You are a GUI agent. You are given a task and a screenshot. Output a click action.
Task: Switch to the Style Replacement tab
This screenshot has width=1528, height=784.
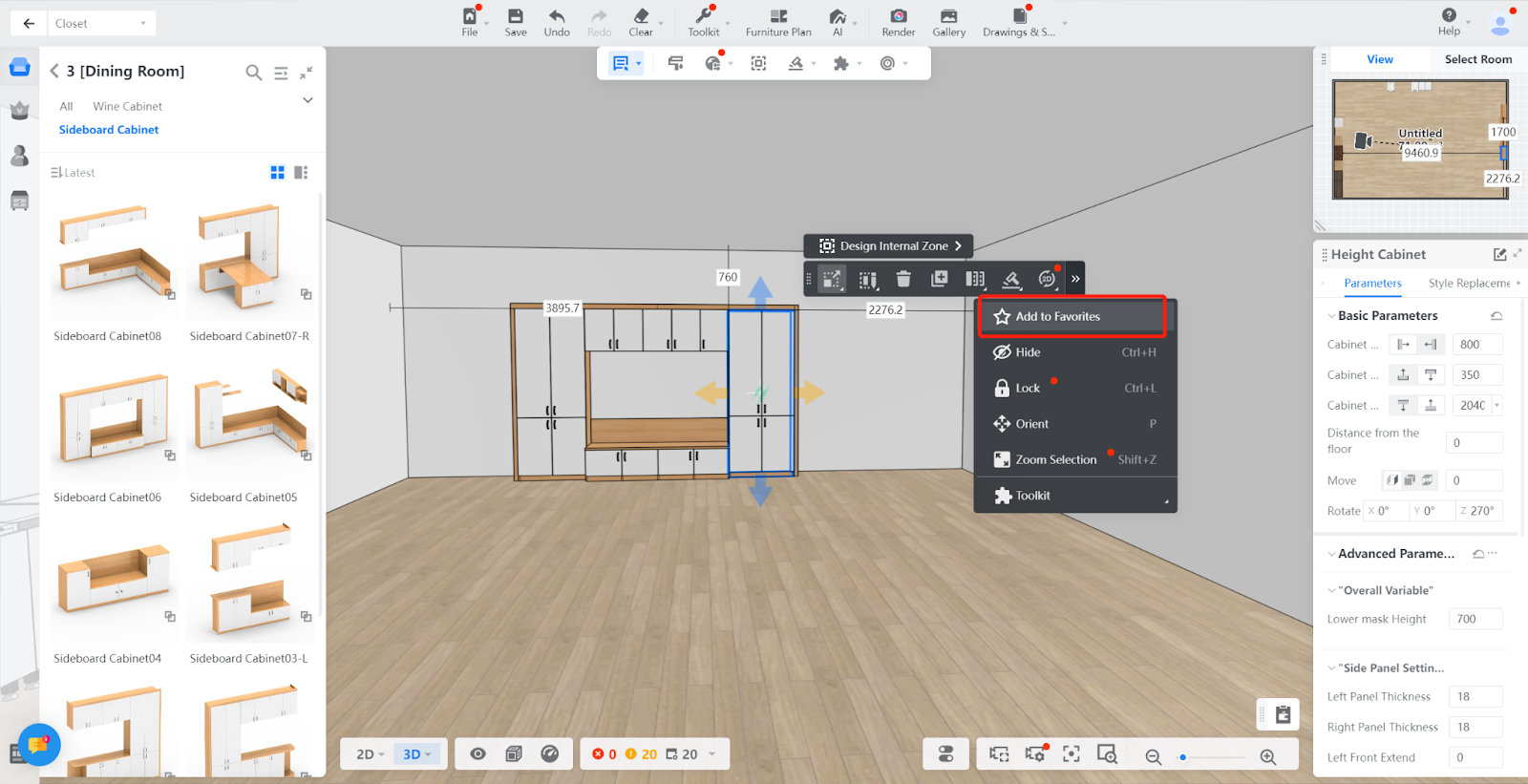pos(1470,284)
